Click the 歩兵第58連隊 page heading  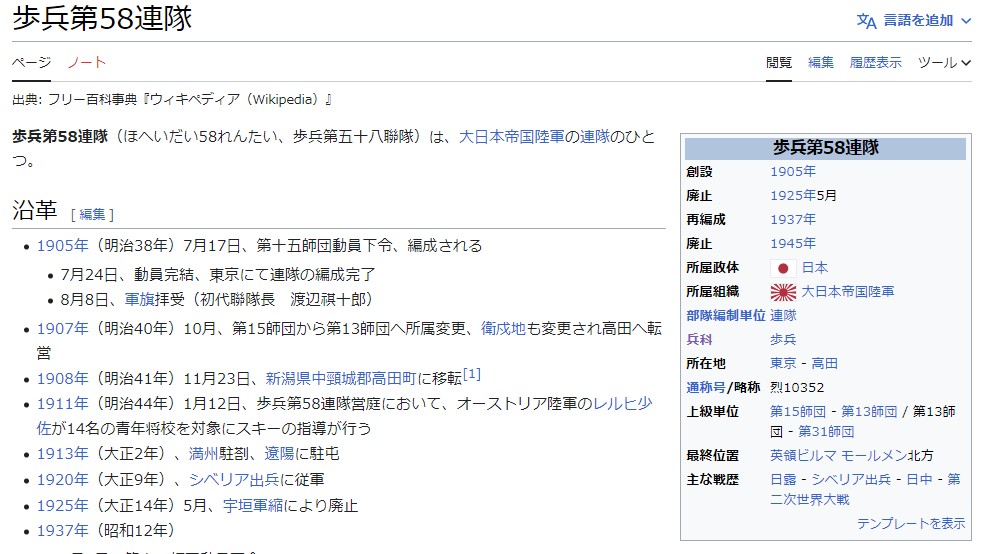point(102,18)
